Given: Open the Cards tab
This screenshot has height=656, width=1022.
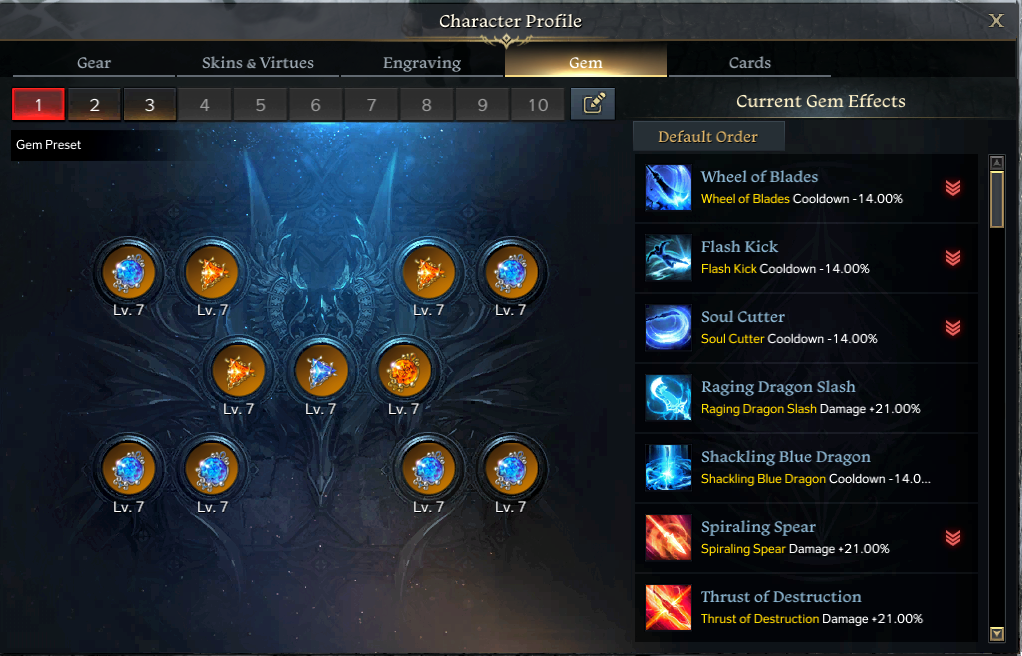Looking at the screenshot, I should (750, 63).
